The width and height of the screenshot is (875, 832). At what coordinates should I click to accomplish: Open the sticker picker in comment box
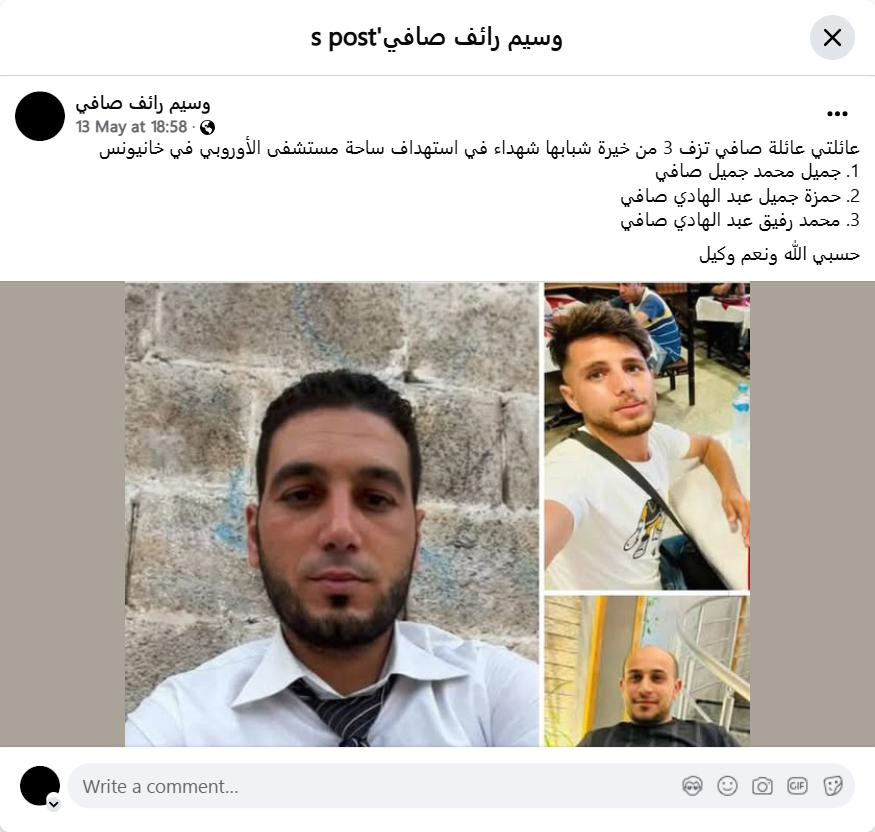(x=833, y=786)
